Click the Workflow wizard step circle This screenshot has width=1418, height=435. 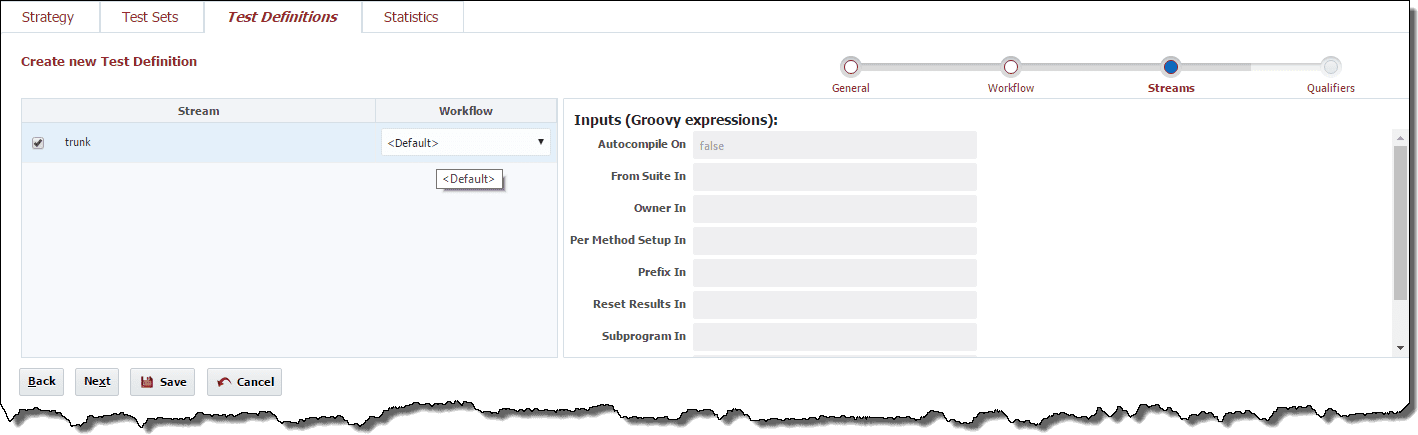(1010, 67)
